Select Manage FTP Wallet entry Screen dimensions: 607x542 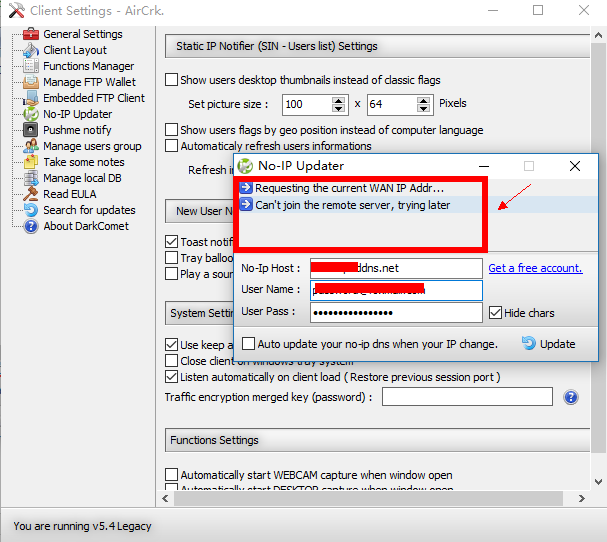[x=89, y=82]
